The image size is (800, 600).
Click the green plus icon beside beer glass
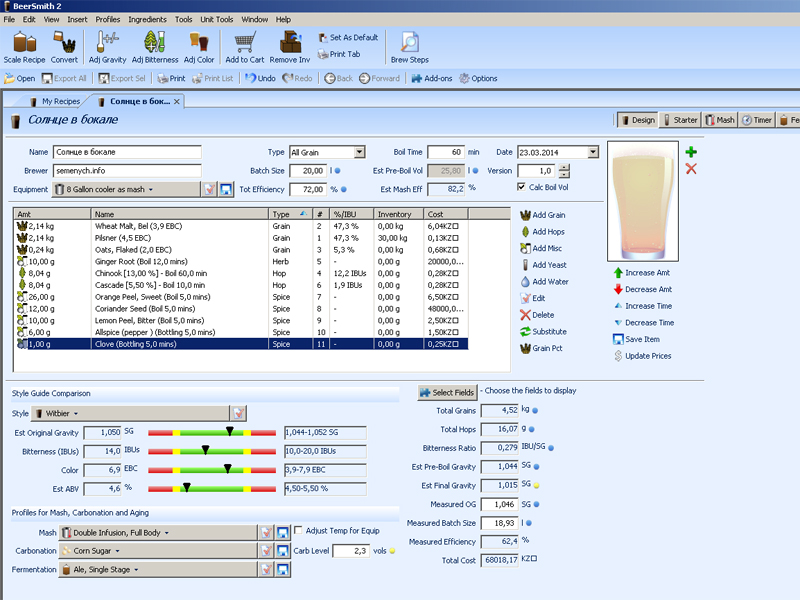pyautogui.click(x=691, y=152)
